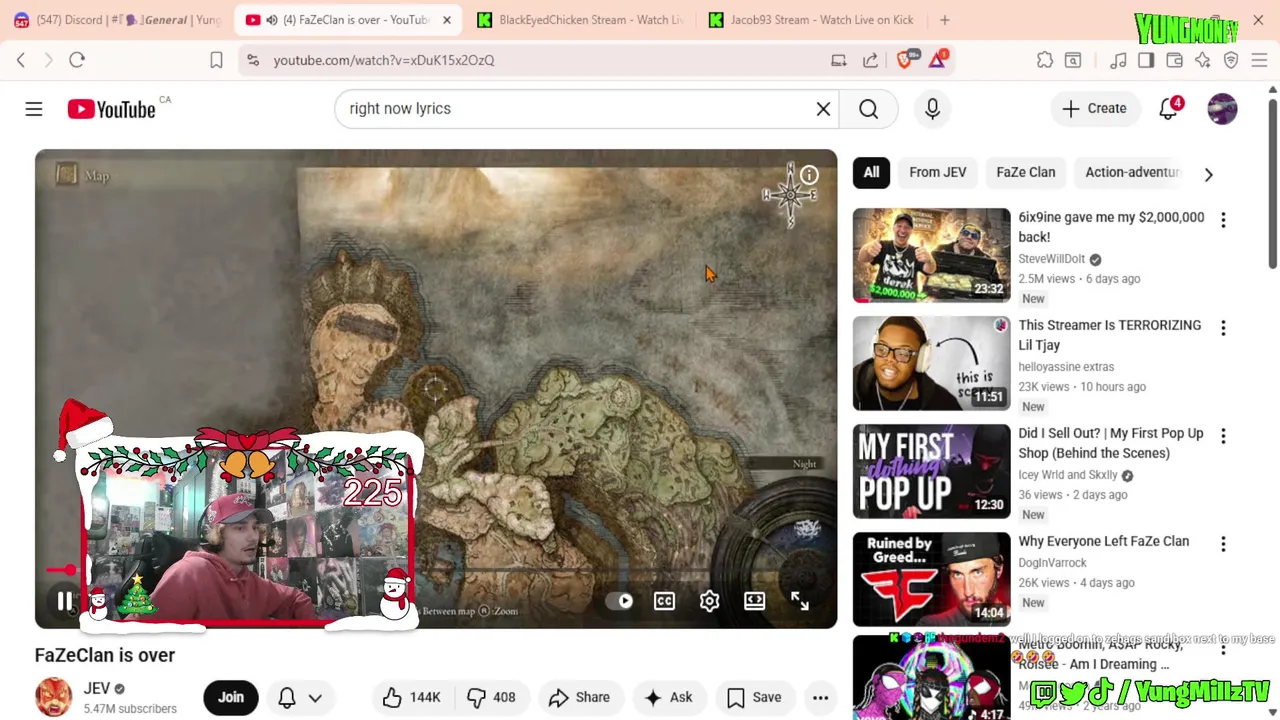Image resolution: width=1280 pixels, height=720 pixels.
Task: Show video info cards icon
Action: point(809,176)
